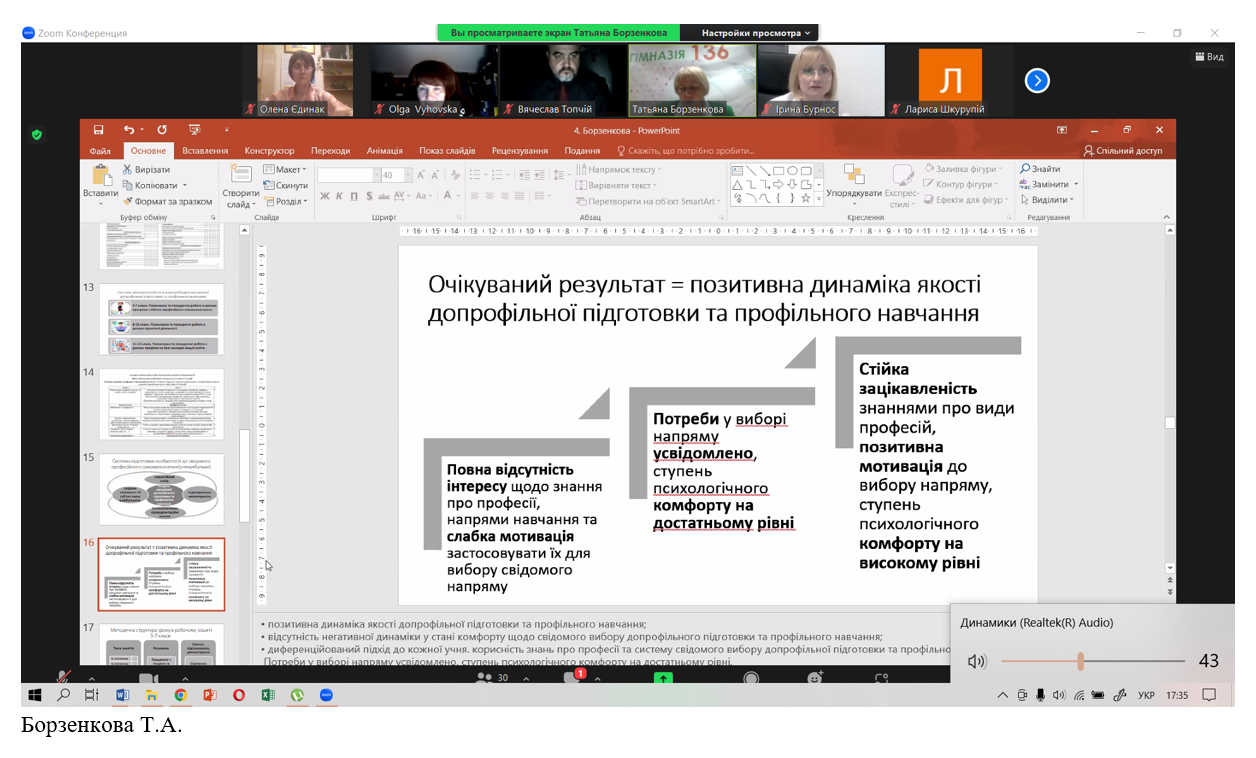The height and width of the screenshot is (758, 1256).
Task: Toggle strikethrough abc formatting
Action: 384,196
